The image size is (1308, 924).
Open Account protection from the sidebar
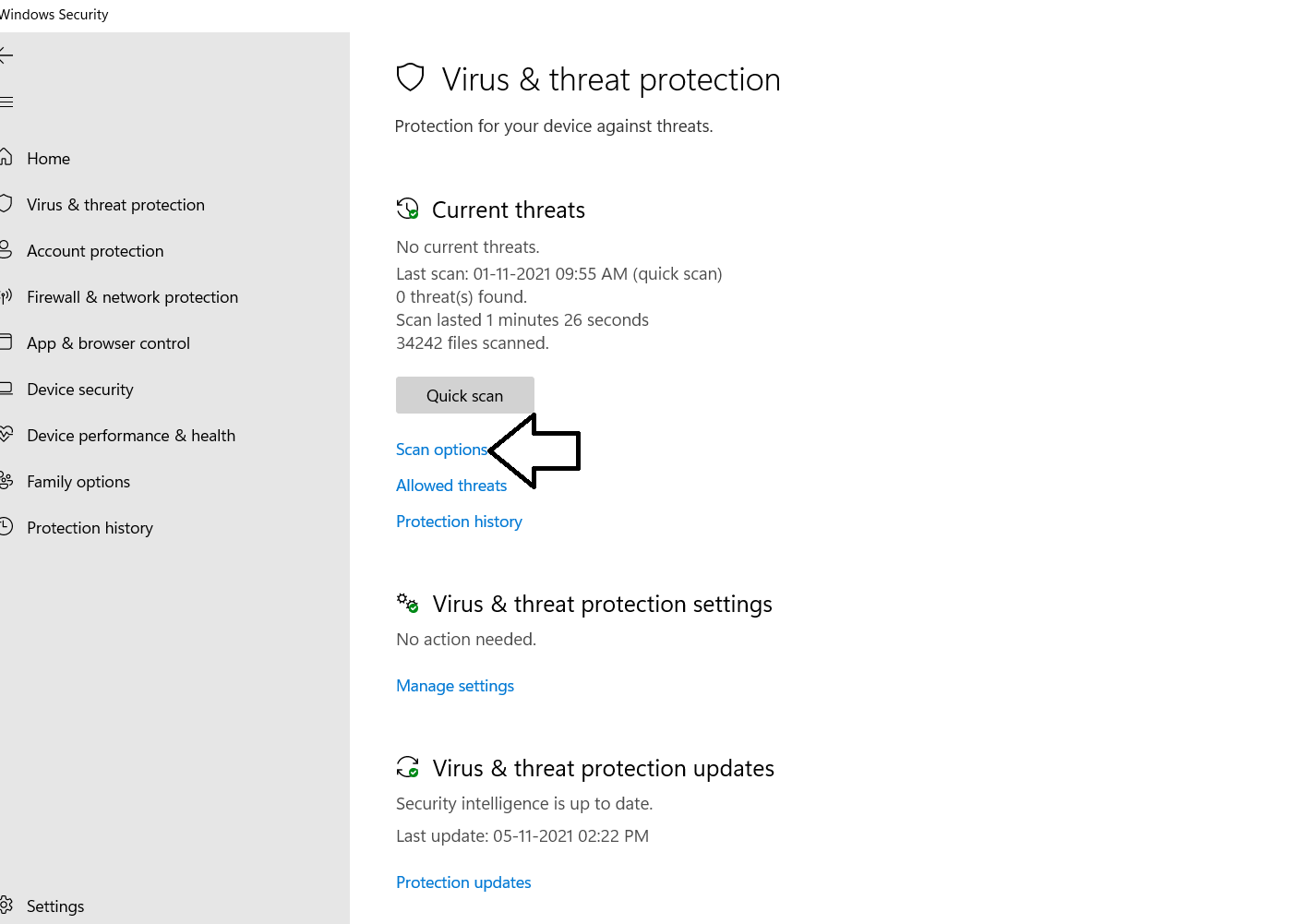coord(95,250)
